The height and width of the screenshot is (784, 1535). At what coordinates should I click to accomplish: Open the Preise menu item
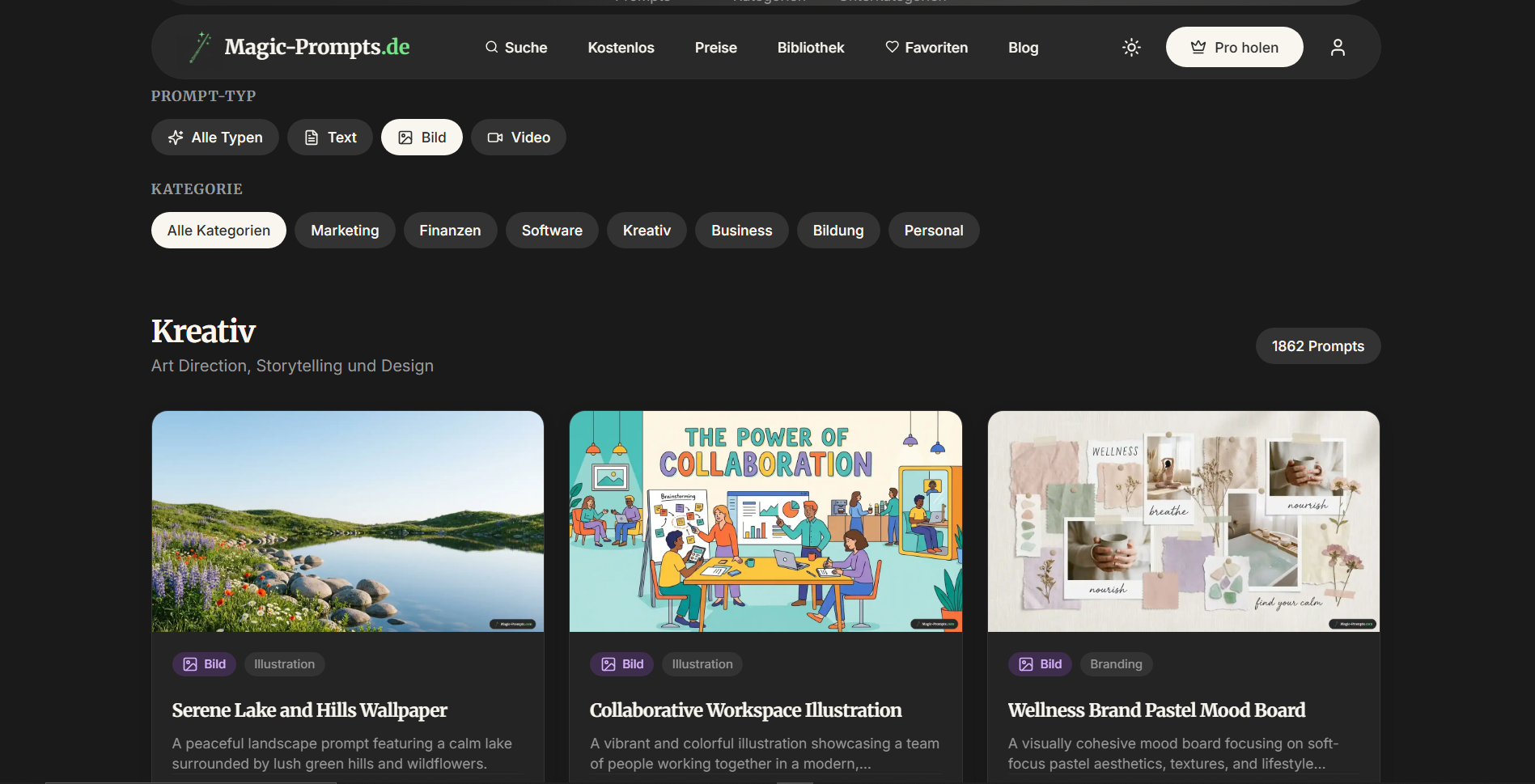715,48
